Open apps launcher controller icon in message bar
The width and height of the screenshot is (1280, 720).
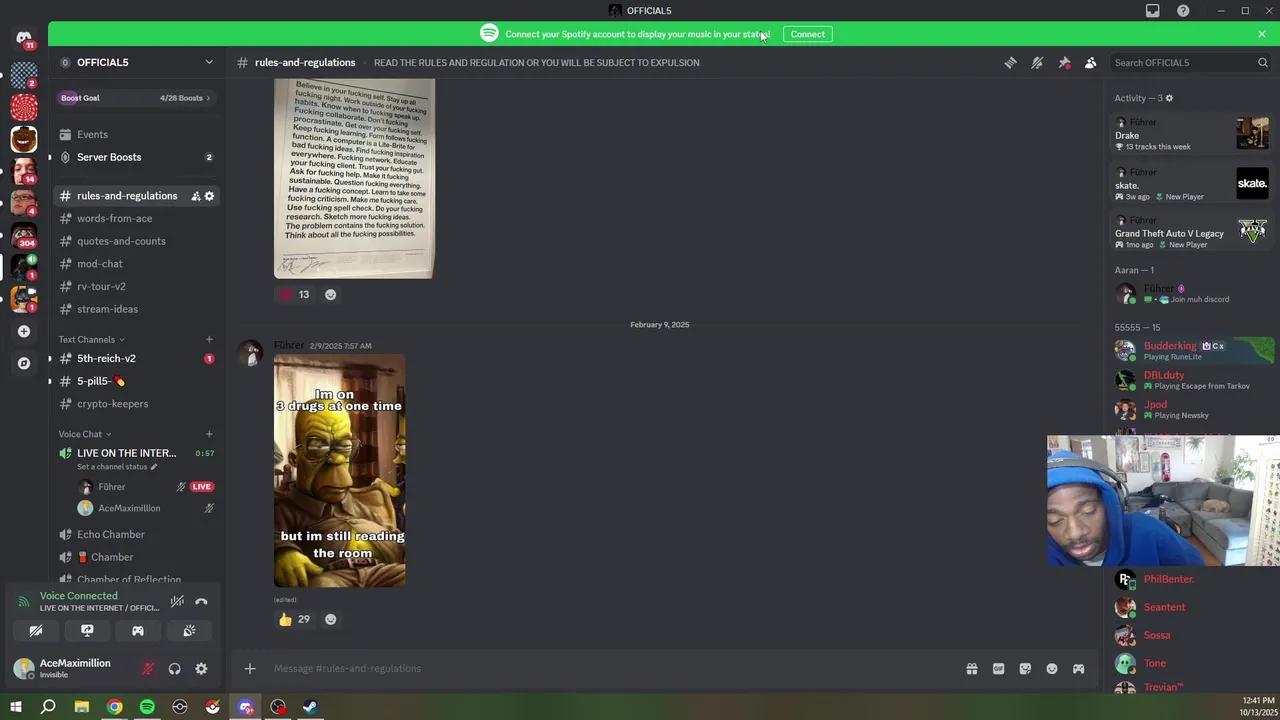[1078, 669]
